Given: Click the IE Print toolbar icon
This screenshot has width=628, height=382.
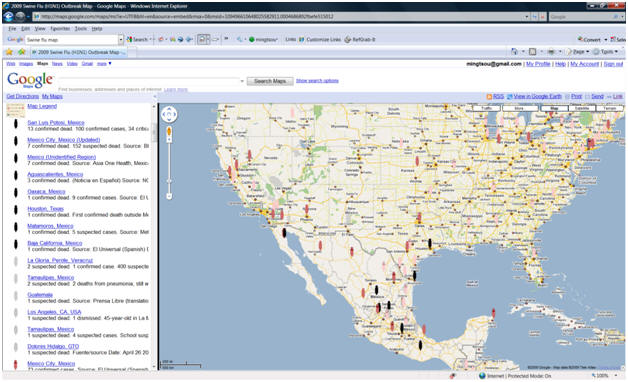Looking at the screenshot, I should tap(552, 52).
